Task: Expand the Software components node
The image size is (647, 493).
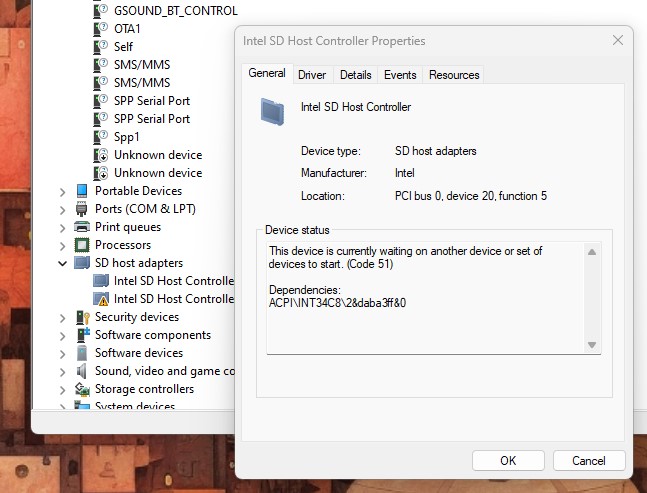Action: [64, 335]
